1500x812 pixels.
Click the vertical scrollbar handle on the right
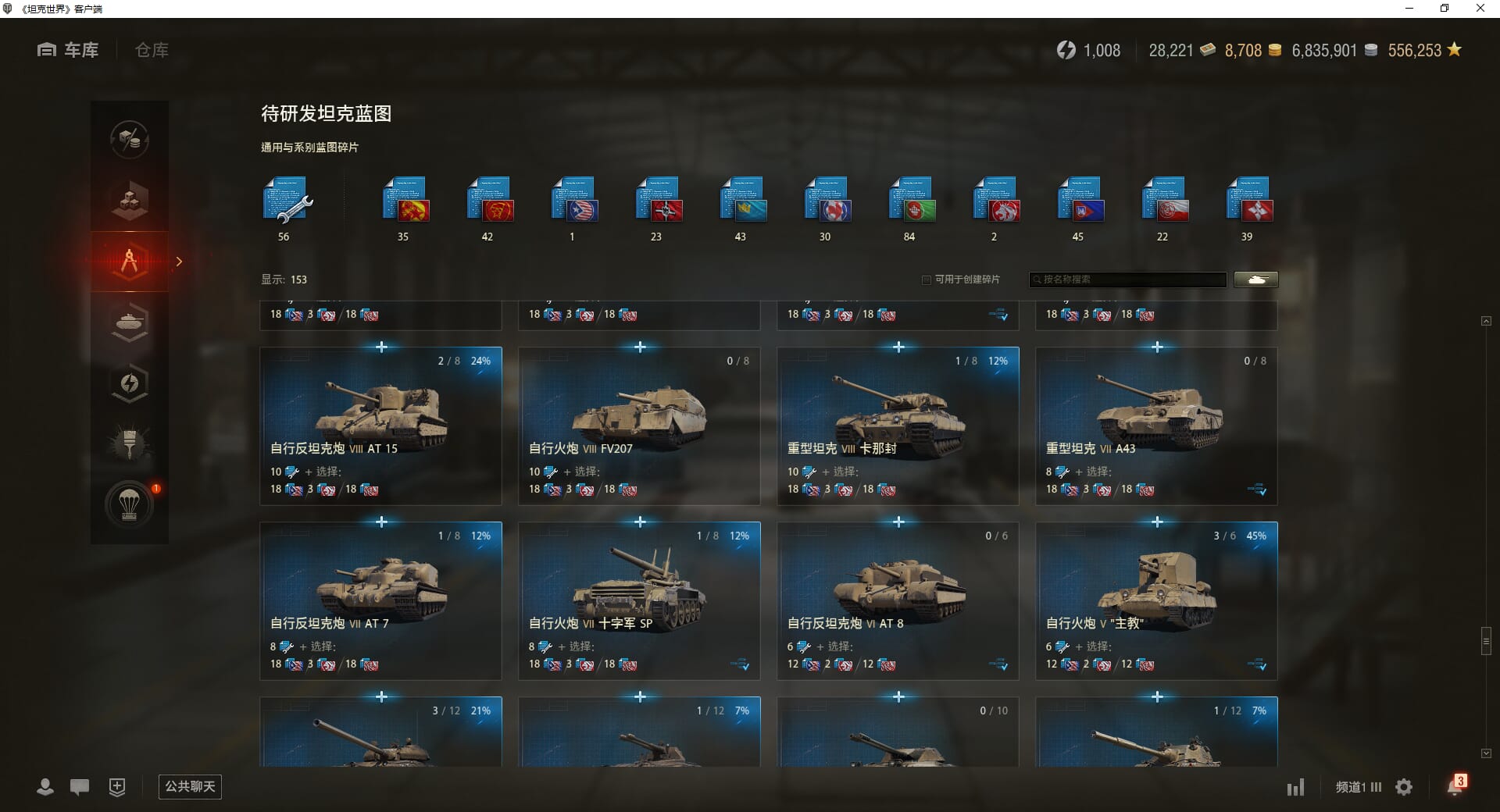(x=1486, y=641)
